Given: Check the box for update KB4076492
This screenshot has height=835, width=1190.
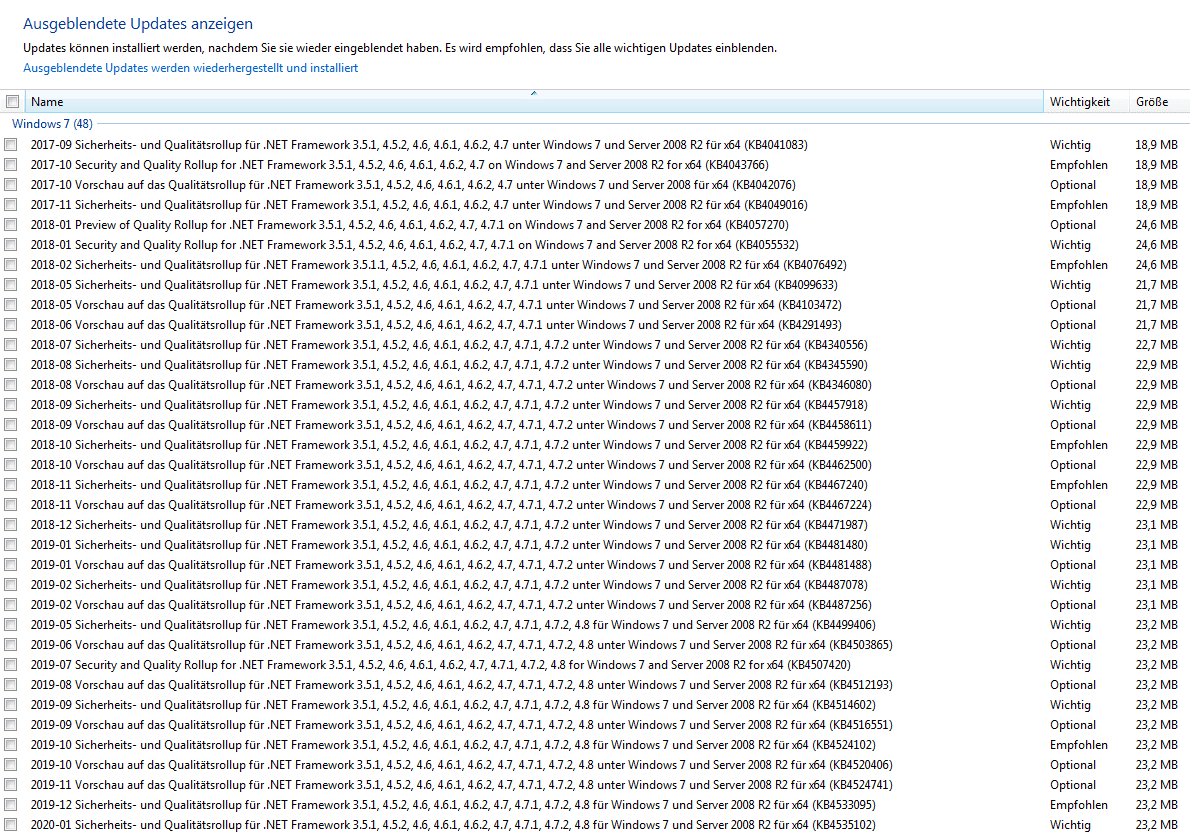Looking at the screenshot, I should point(11,265).
